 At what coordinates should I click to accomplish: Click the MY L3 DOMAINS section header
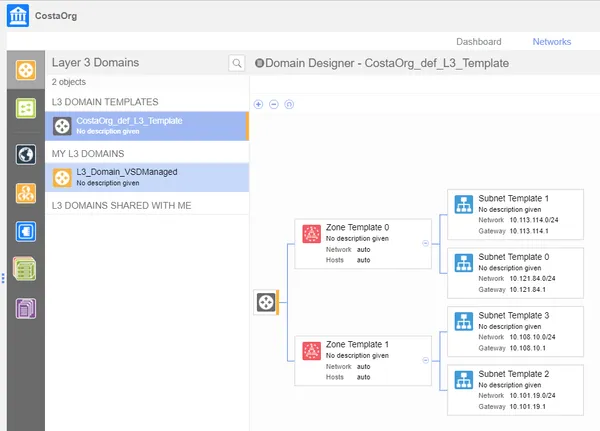click(x=88, y=154)
